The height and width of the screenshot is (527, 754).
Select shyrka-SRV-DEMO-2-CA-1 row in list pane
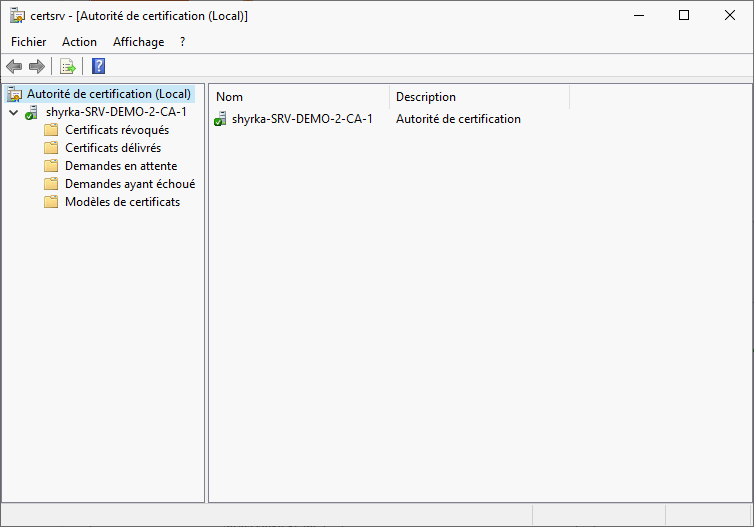tap(302, 119)
